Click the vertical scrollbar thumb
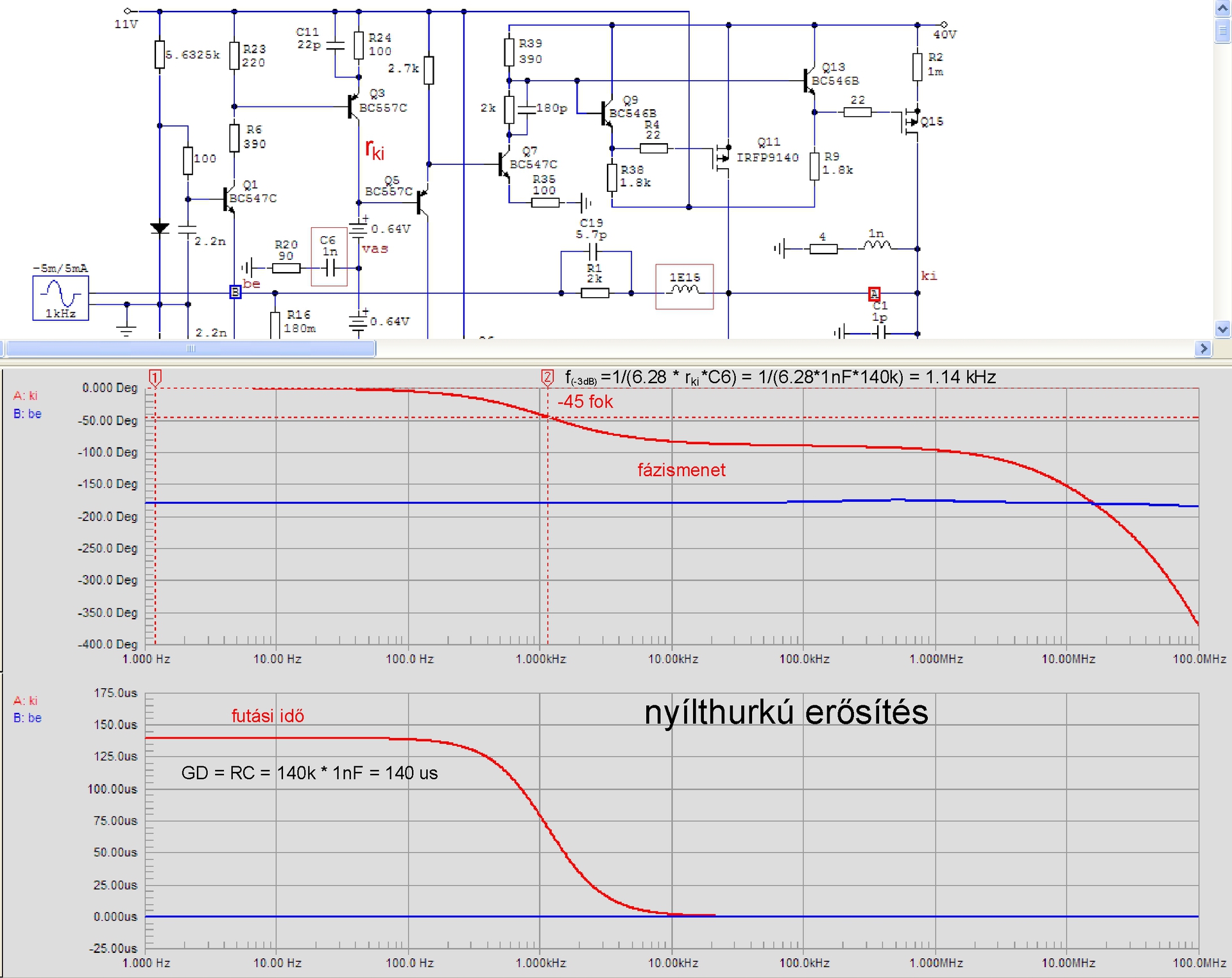Screen dimensions: 1232x978 pos(1222,30)
